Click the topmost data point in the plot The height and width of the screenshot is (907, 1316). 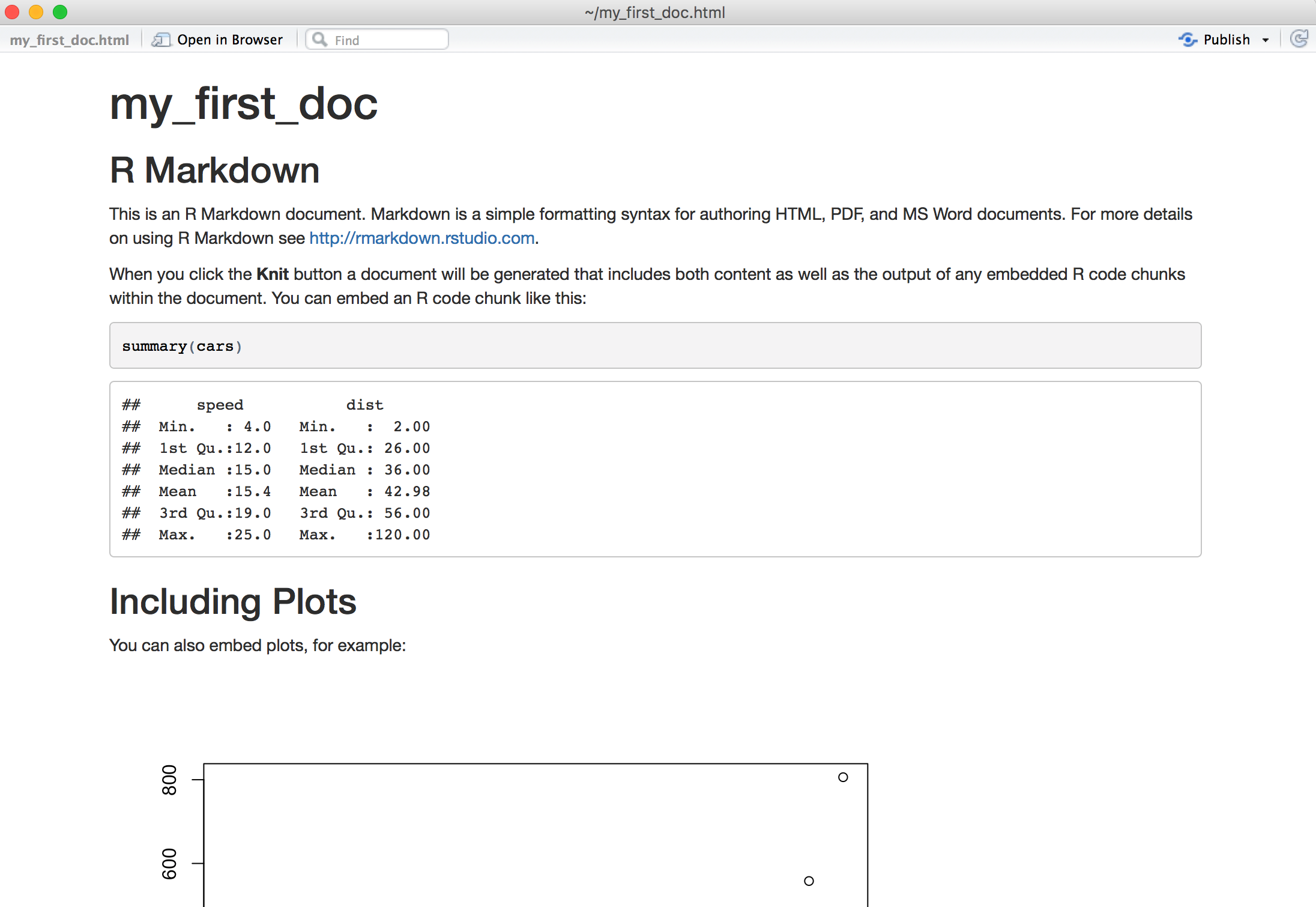(843, 777)
